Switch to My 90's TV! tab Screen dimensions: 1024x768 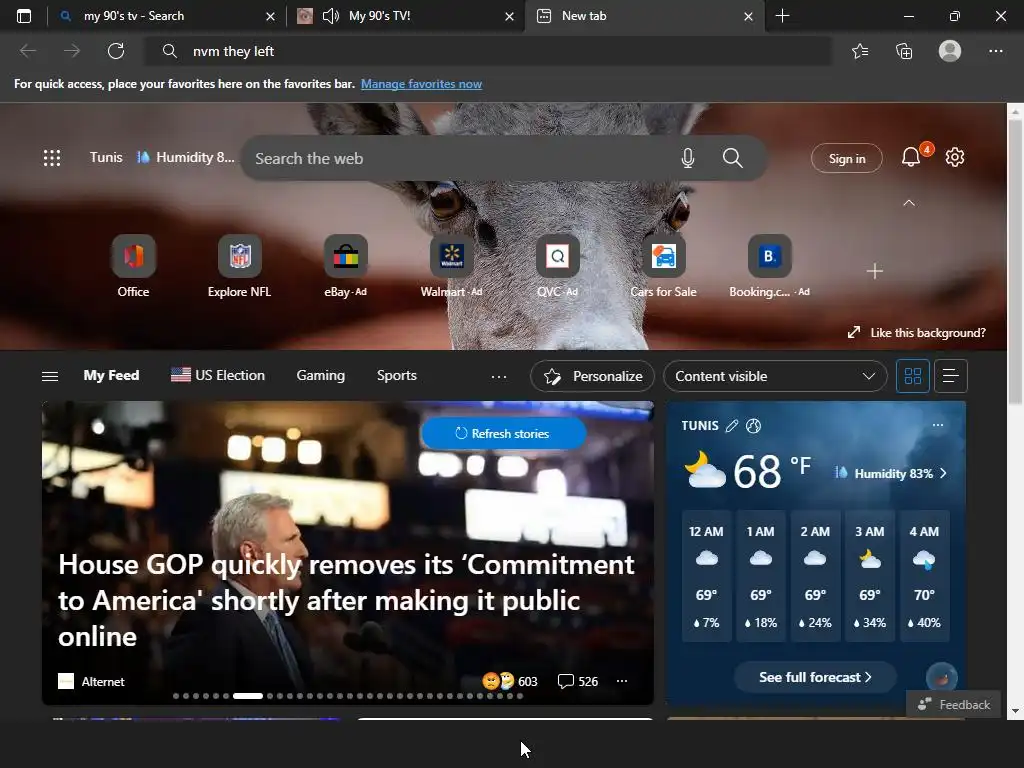[405, 16]
